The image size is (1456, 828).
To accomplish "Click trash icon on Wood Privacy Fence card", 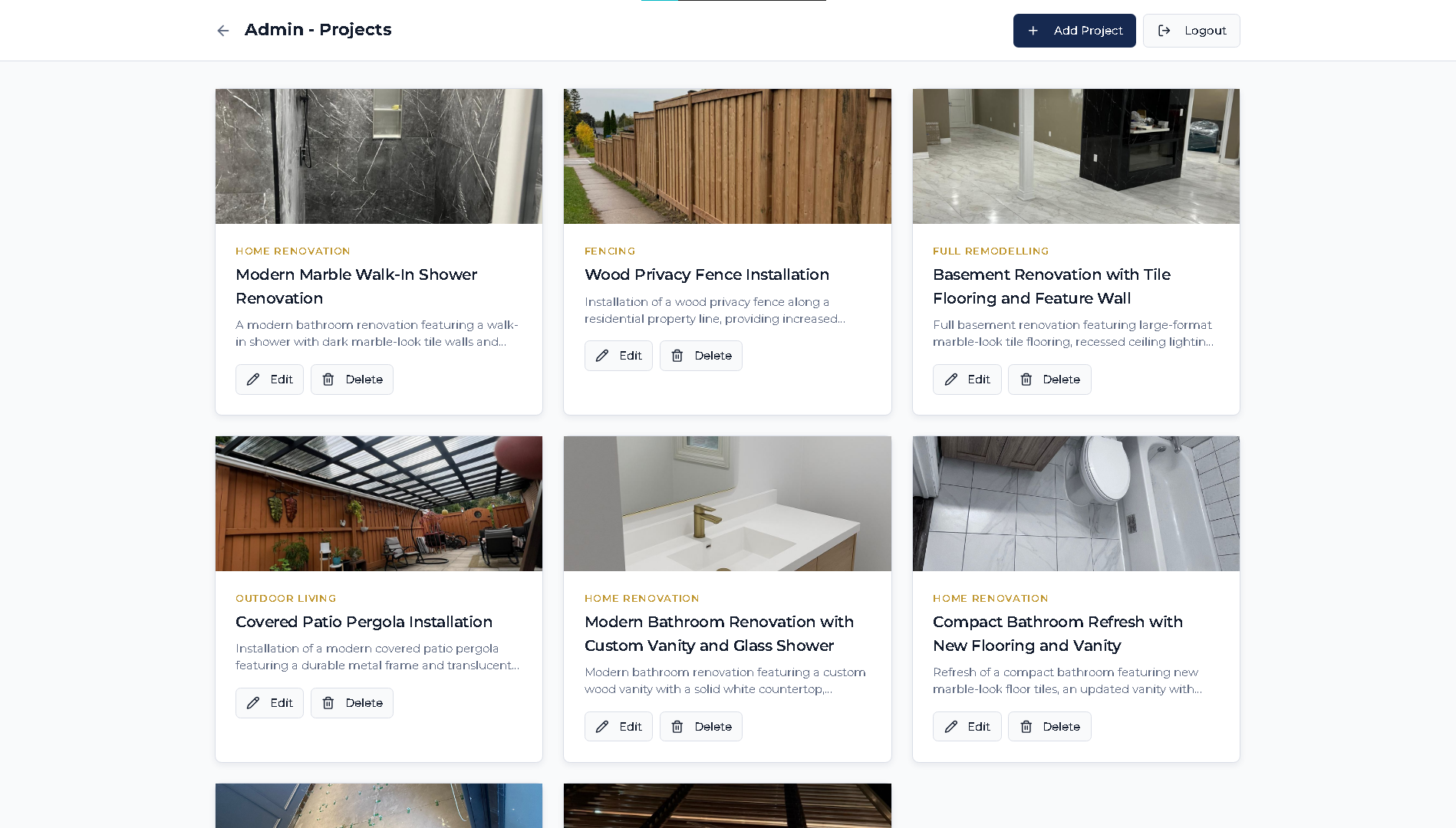I will click(677, 356).
